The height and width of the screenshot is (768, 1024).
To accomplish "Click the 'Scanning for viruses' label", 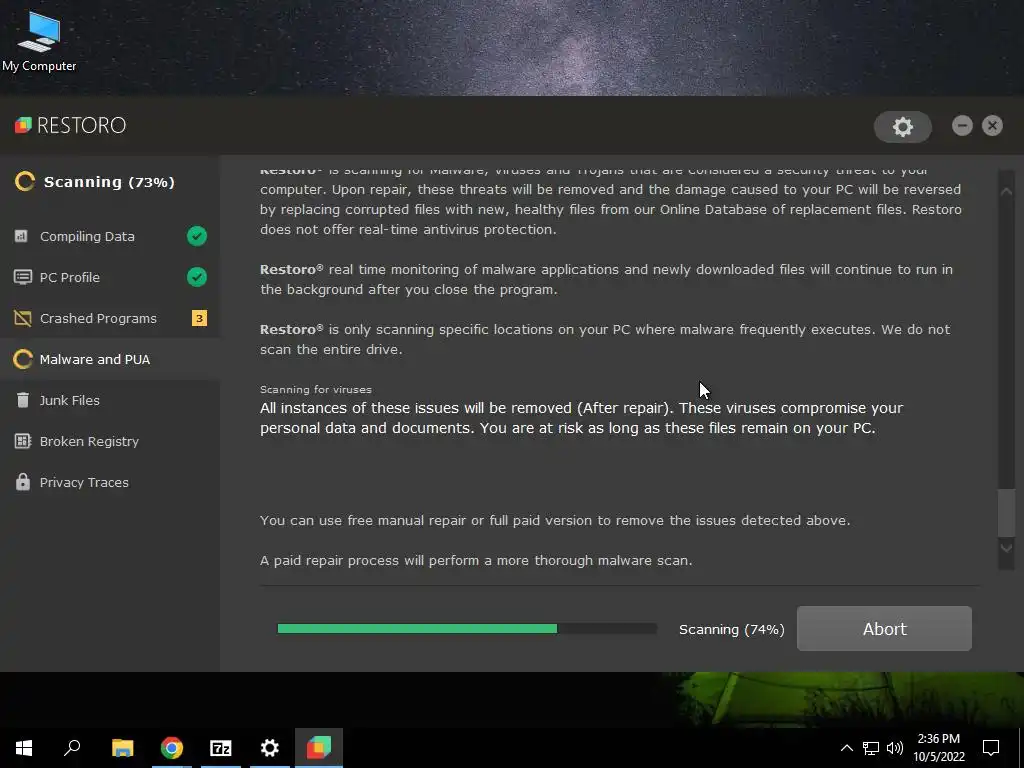I will pyautogui.click(x=315, y=389).
